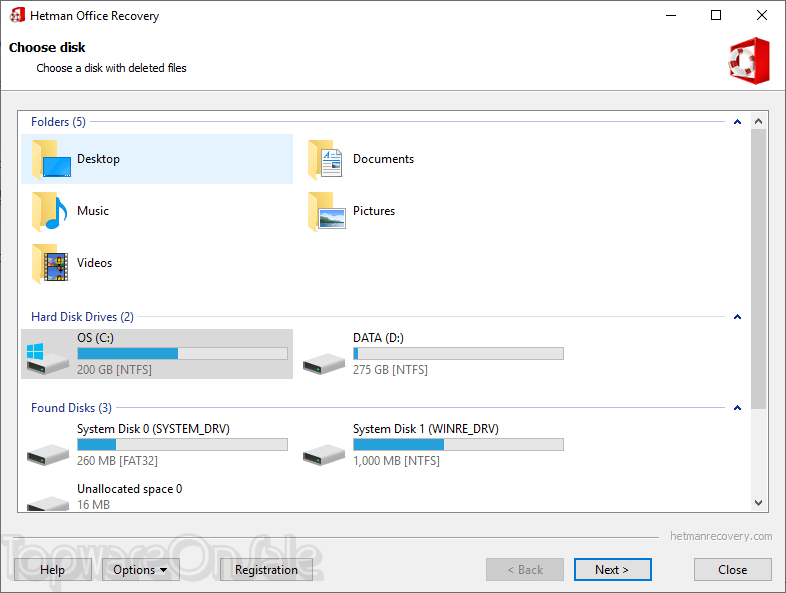Click the Hetman Office Recovery title bar icon

(x=17, y=16)
